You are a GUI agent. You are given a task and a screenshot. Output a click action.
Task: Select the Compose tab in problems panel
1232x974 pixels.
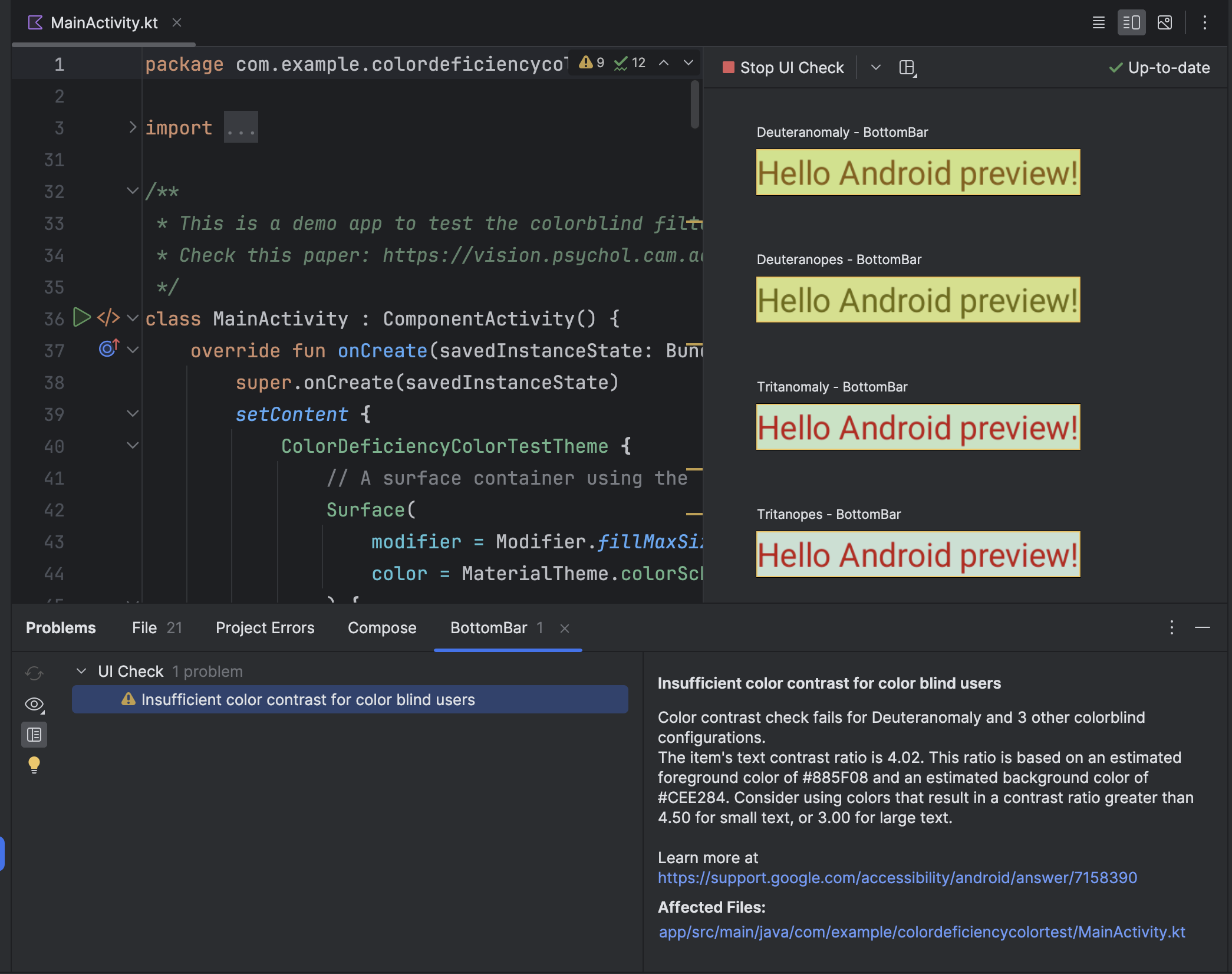point(382,627)
